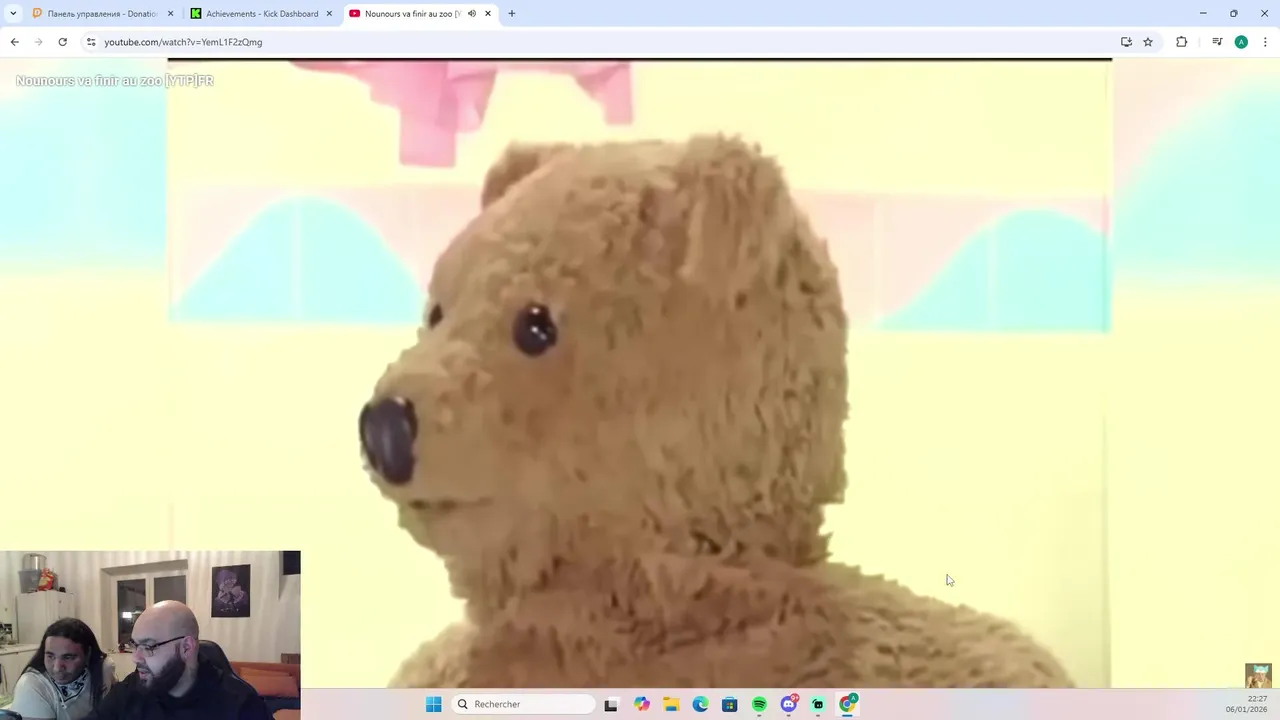Open Chrome's three-dot menu

click(1265, 42)
